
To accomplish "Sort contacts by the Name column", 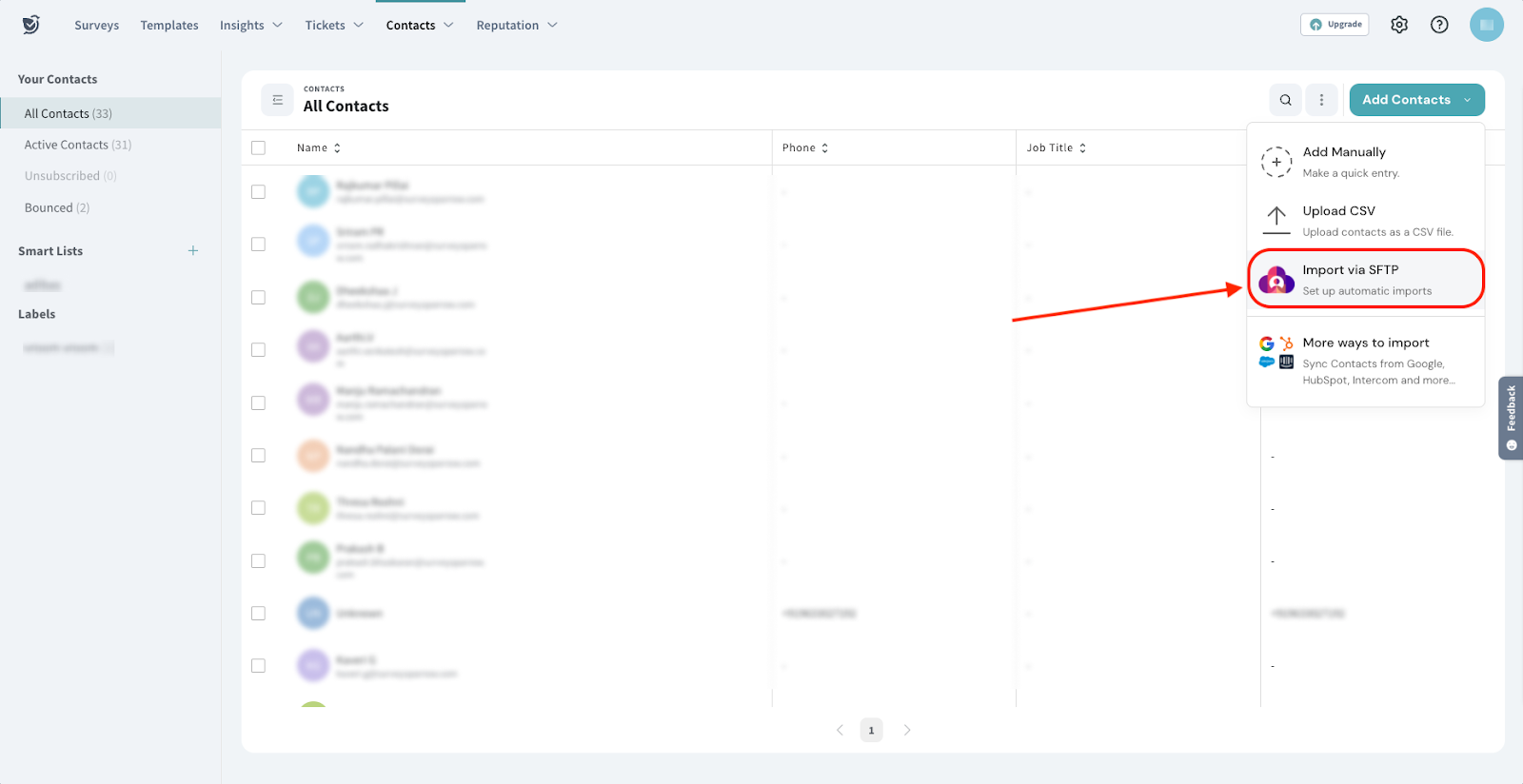I will [318, 147].
